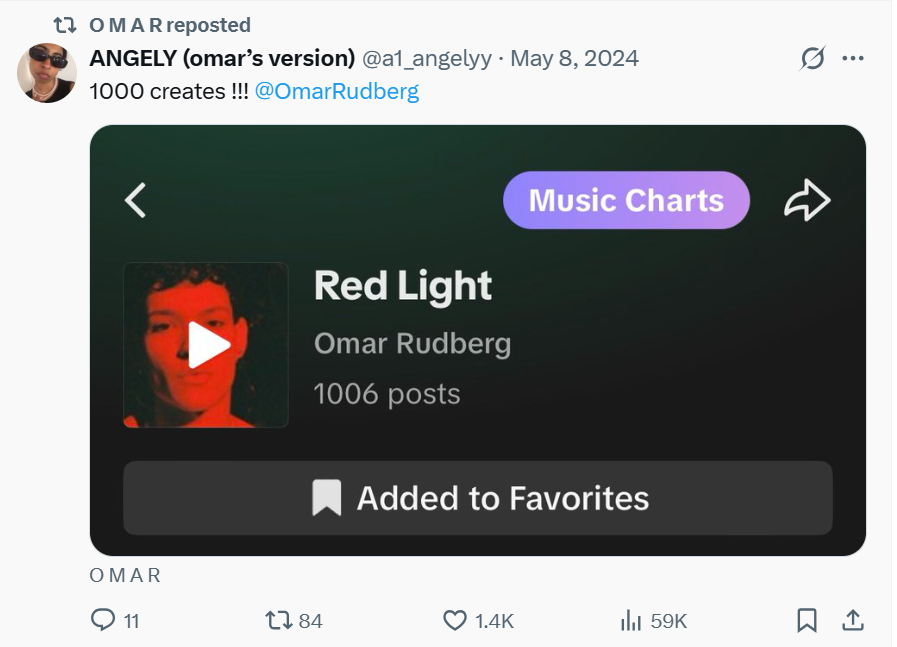Open the @a1_angelyy handle

pyautogui.click(x=427, y=58)
